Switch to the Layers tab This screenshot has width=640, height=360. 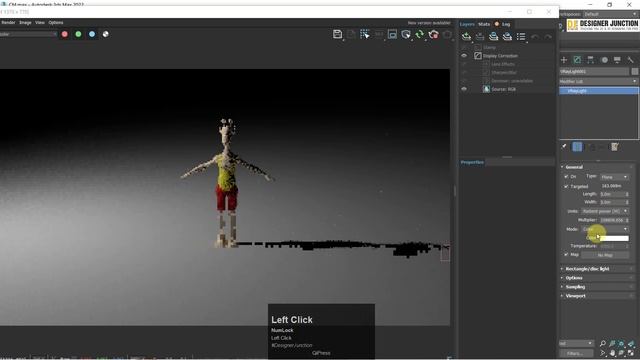tap(467, 24)
